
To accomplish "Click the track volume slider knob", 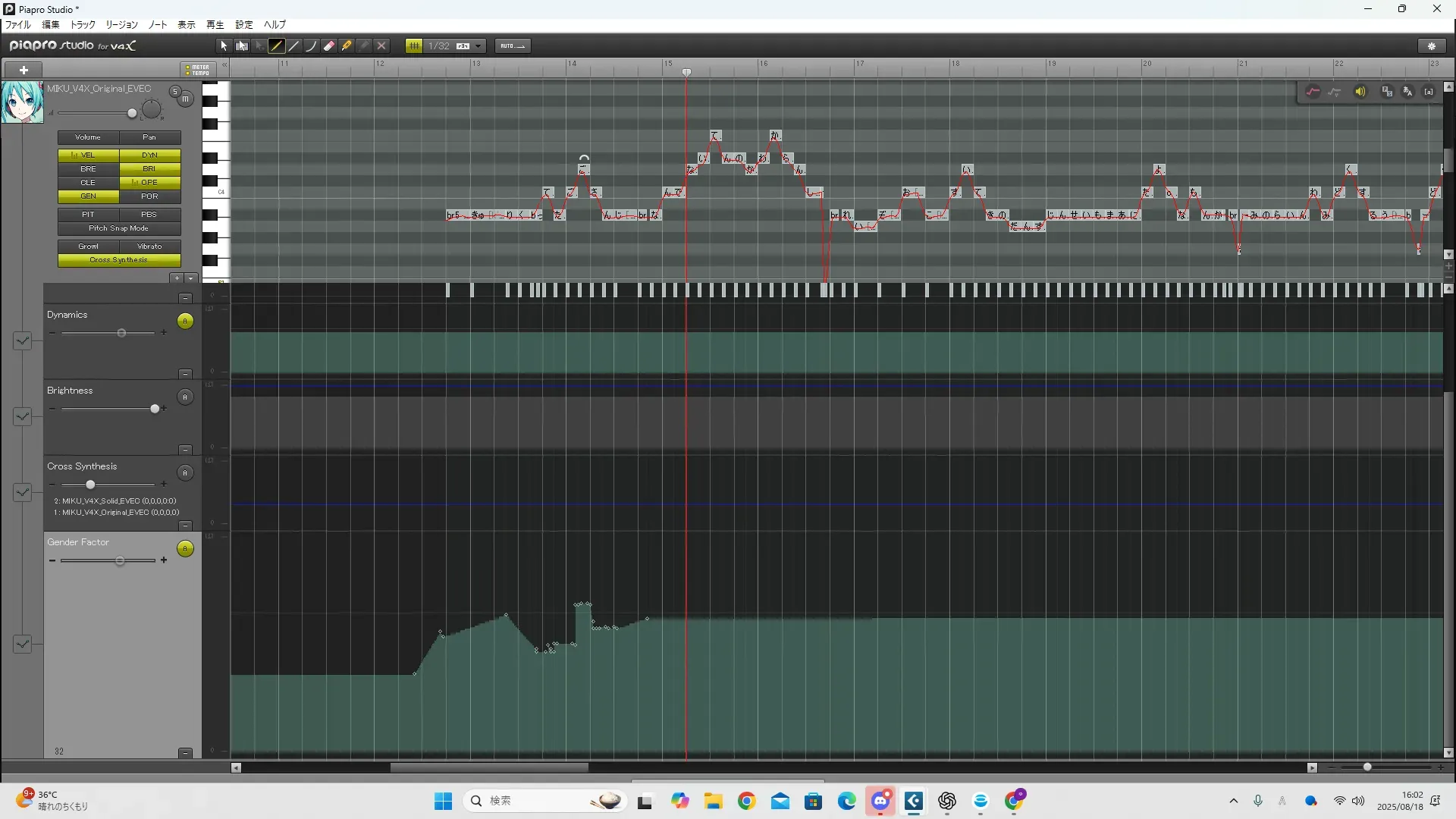I will (132, 113).
